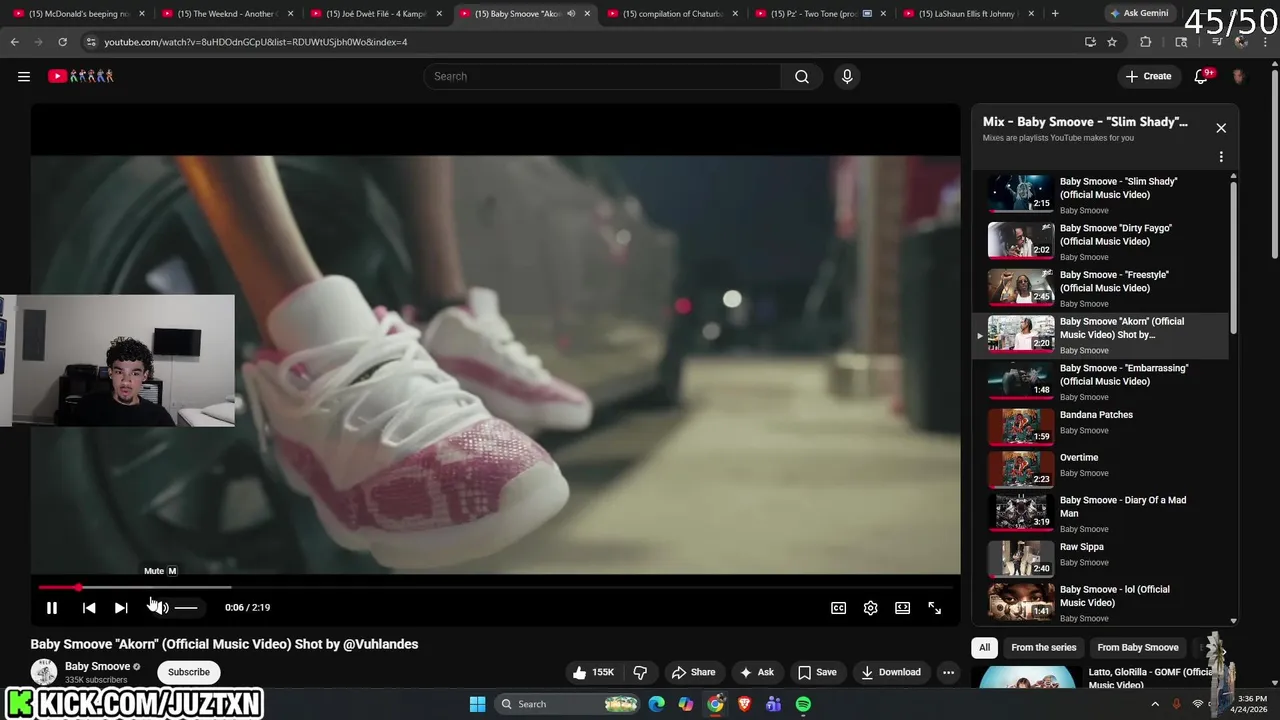Toggle closed captions
Image resolution: width=1280 pixels, height=720 pixels.
pos(839,607)
